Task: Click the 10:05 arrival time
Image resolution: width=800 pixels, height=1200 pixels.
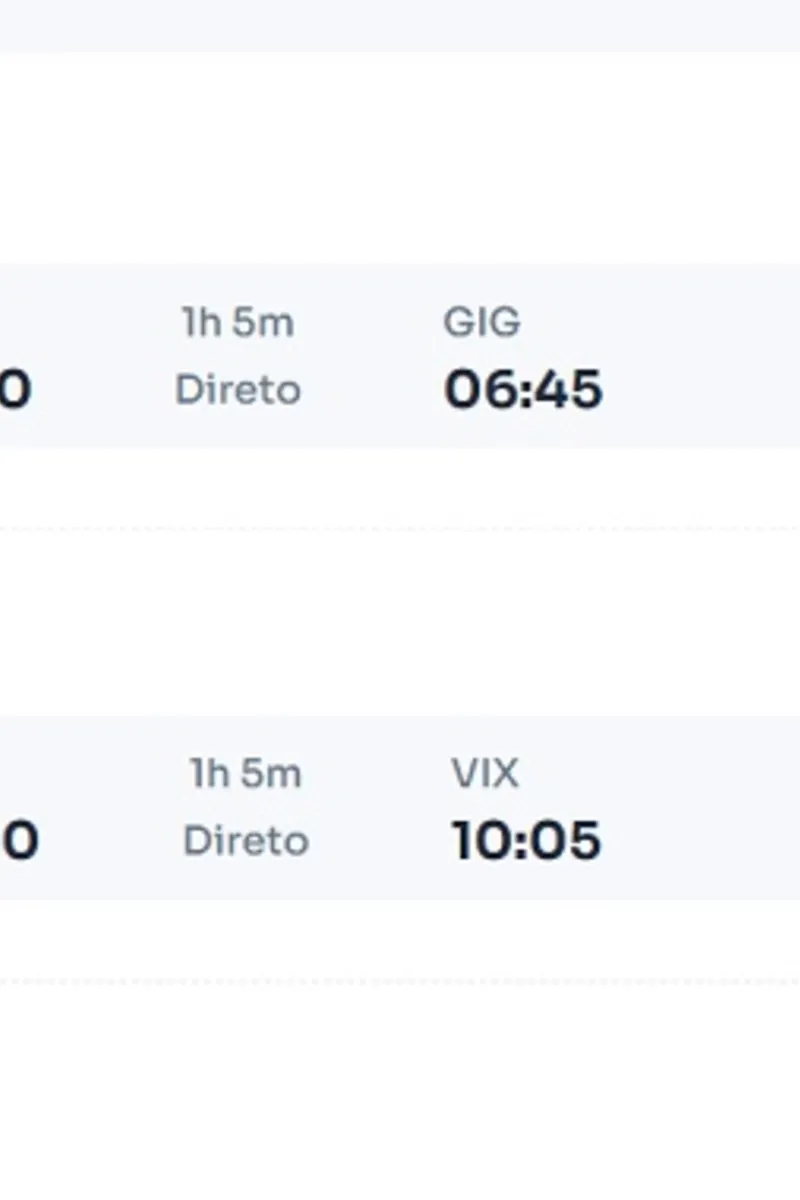Action: point(526,840)
